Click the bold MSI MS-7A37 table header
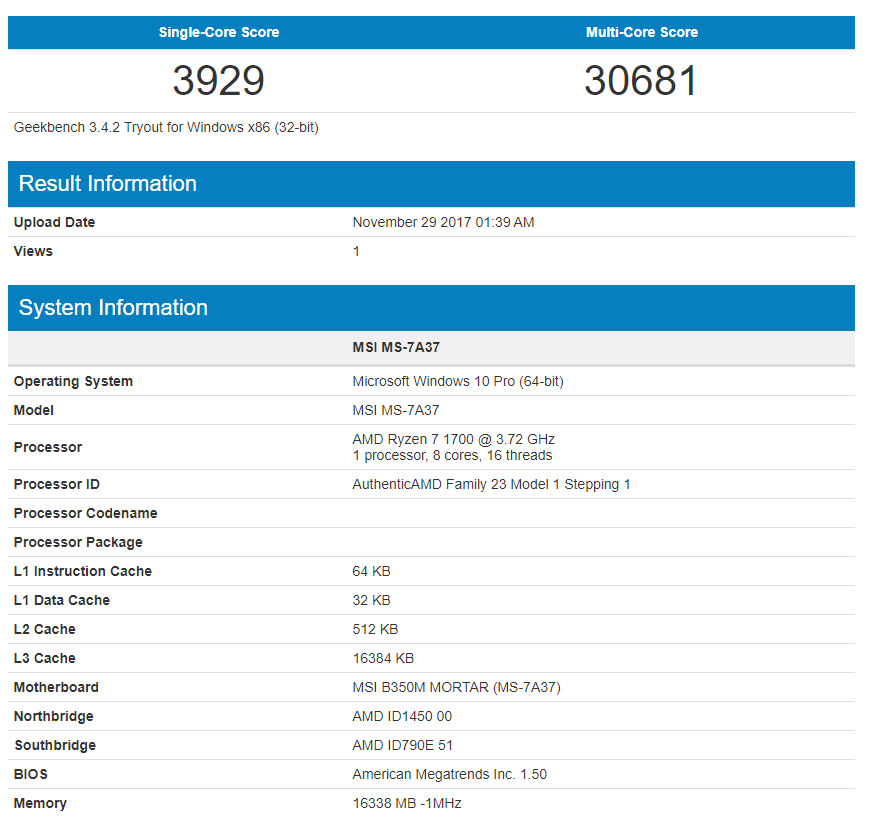The width and height of the screenshot is (871, 829). (396, 347)
